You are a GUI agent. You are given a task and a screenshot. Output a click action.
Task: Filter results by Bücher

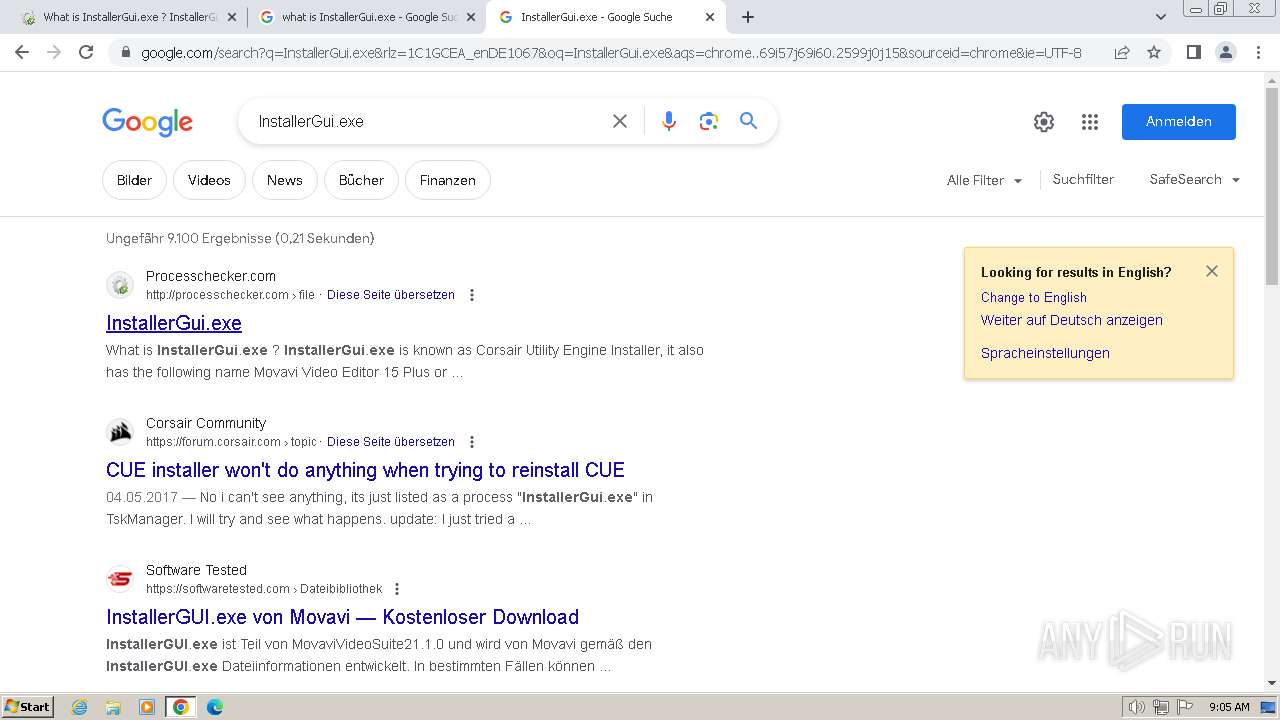pos(361,180)
